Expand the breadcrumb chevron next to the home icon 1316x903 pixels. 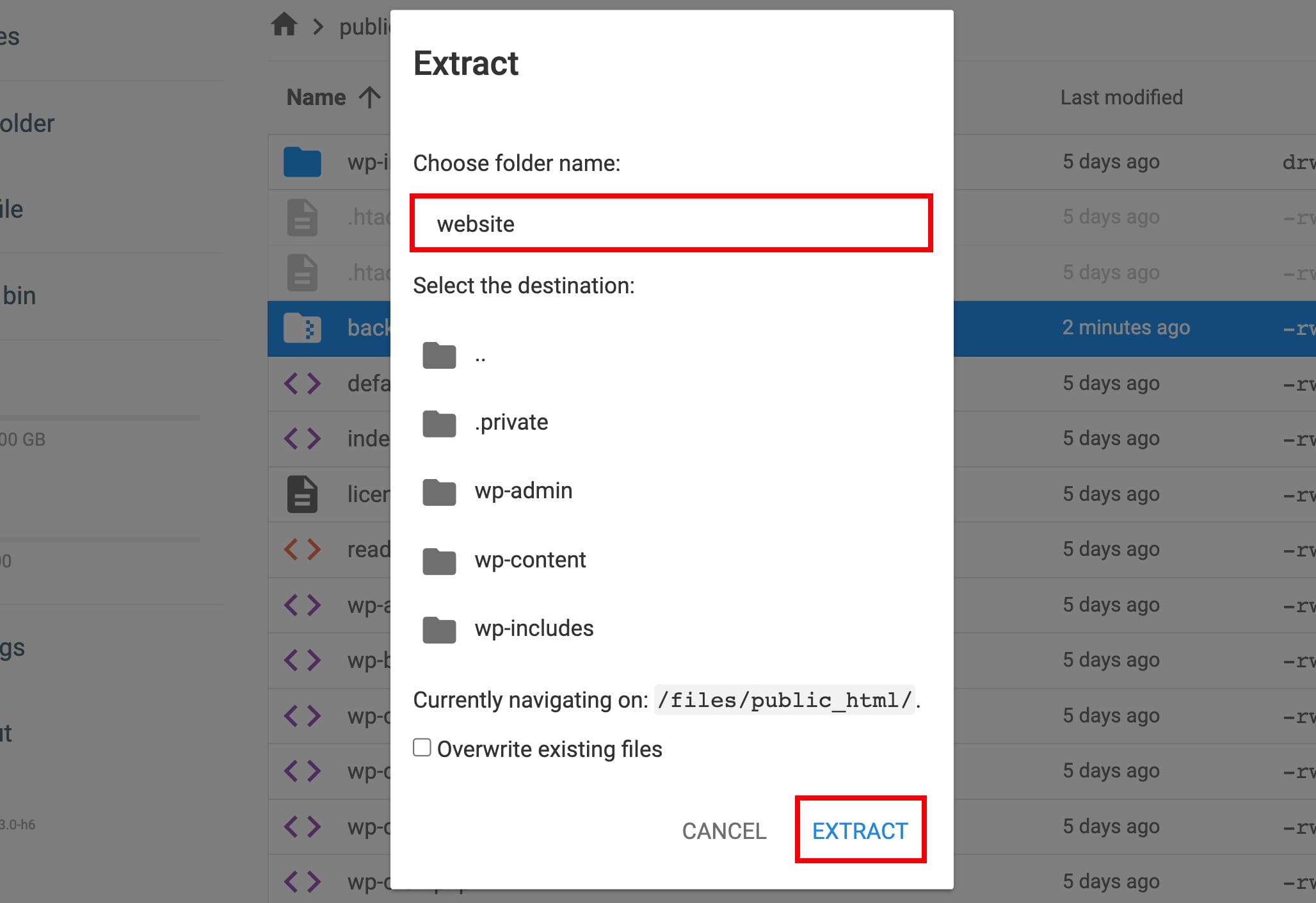pyautogui.click(x=317, y=26)
